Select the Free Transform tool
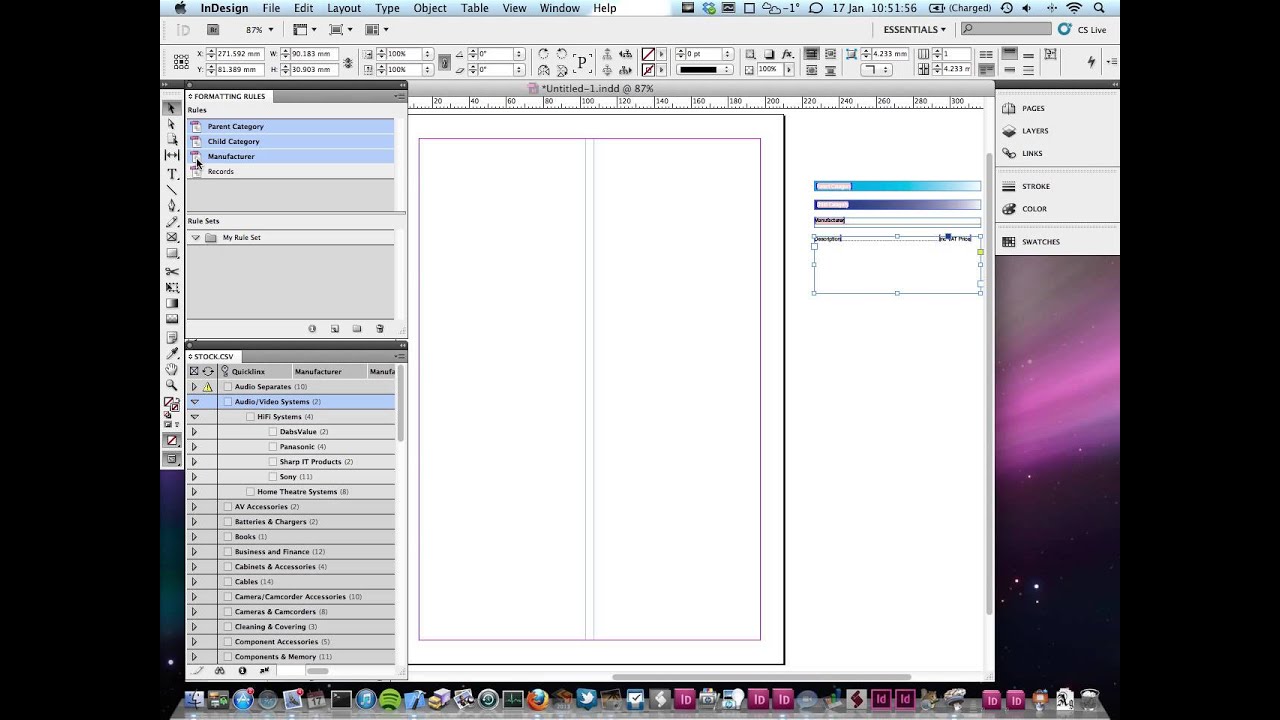 coord(171,287)
